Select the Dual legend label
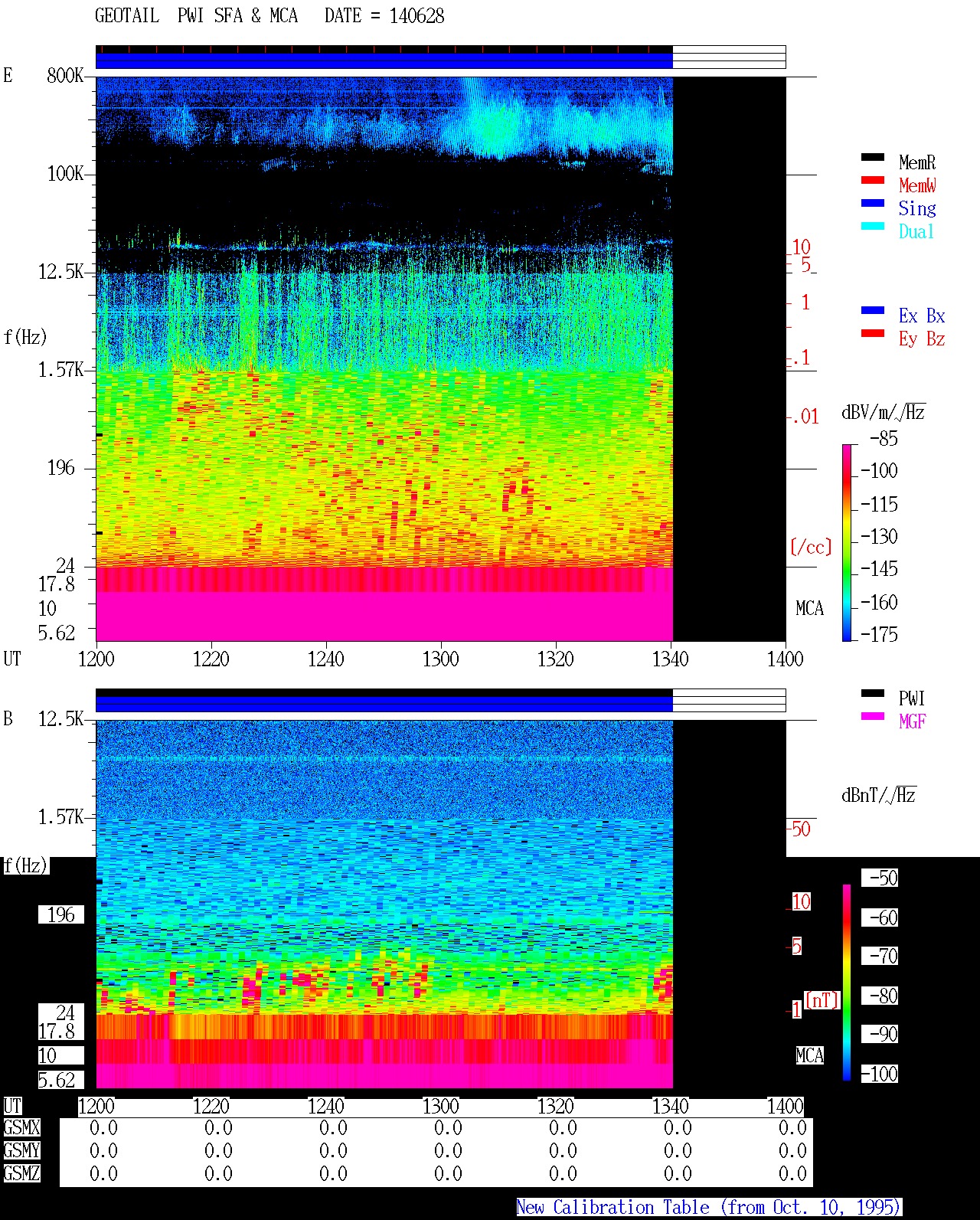 [916, 231]
